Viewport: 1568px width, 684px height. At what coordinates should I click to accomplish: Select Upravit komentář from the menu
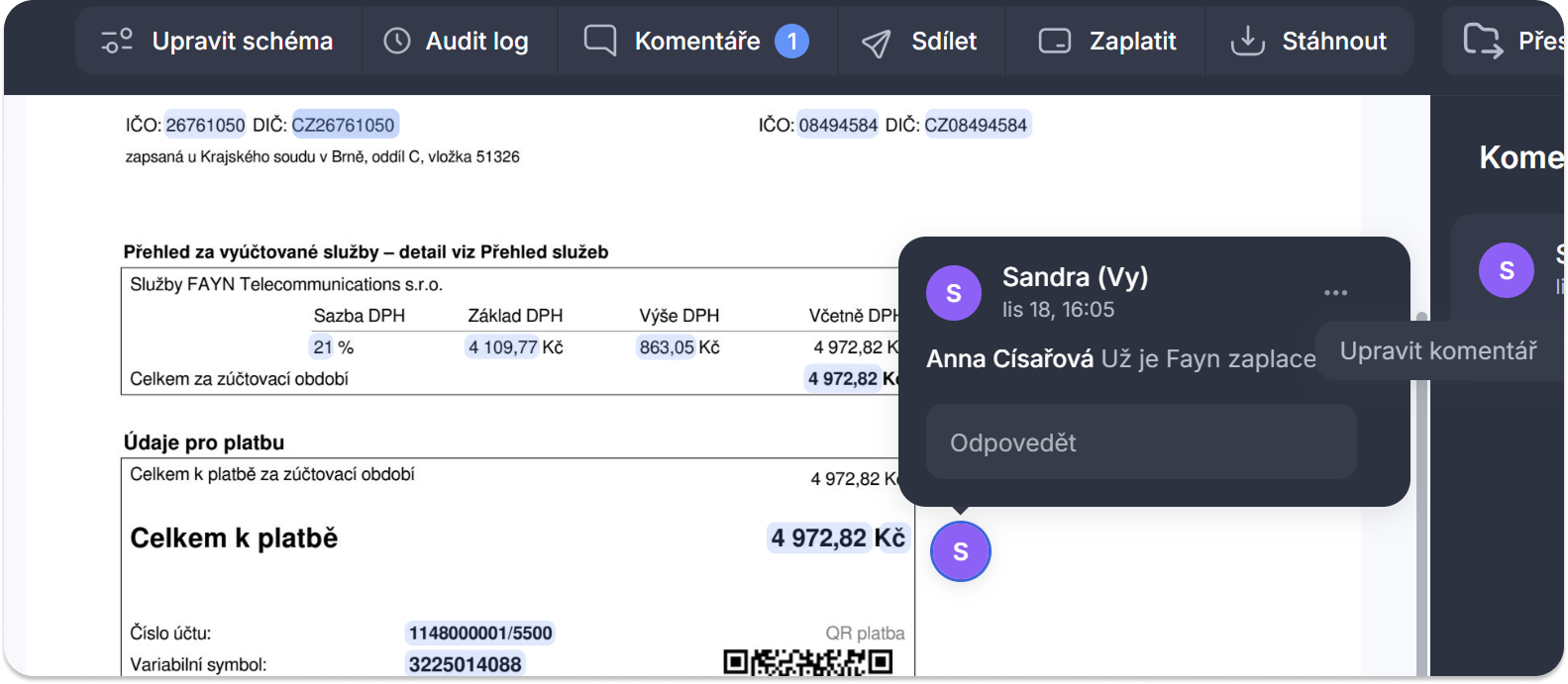coord(1437,351)
